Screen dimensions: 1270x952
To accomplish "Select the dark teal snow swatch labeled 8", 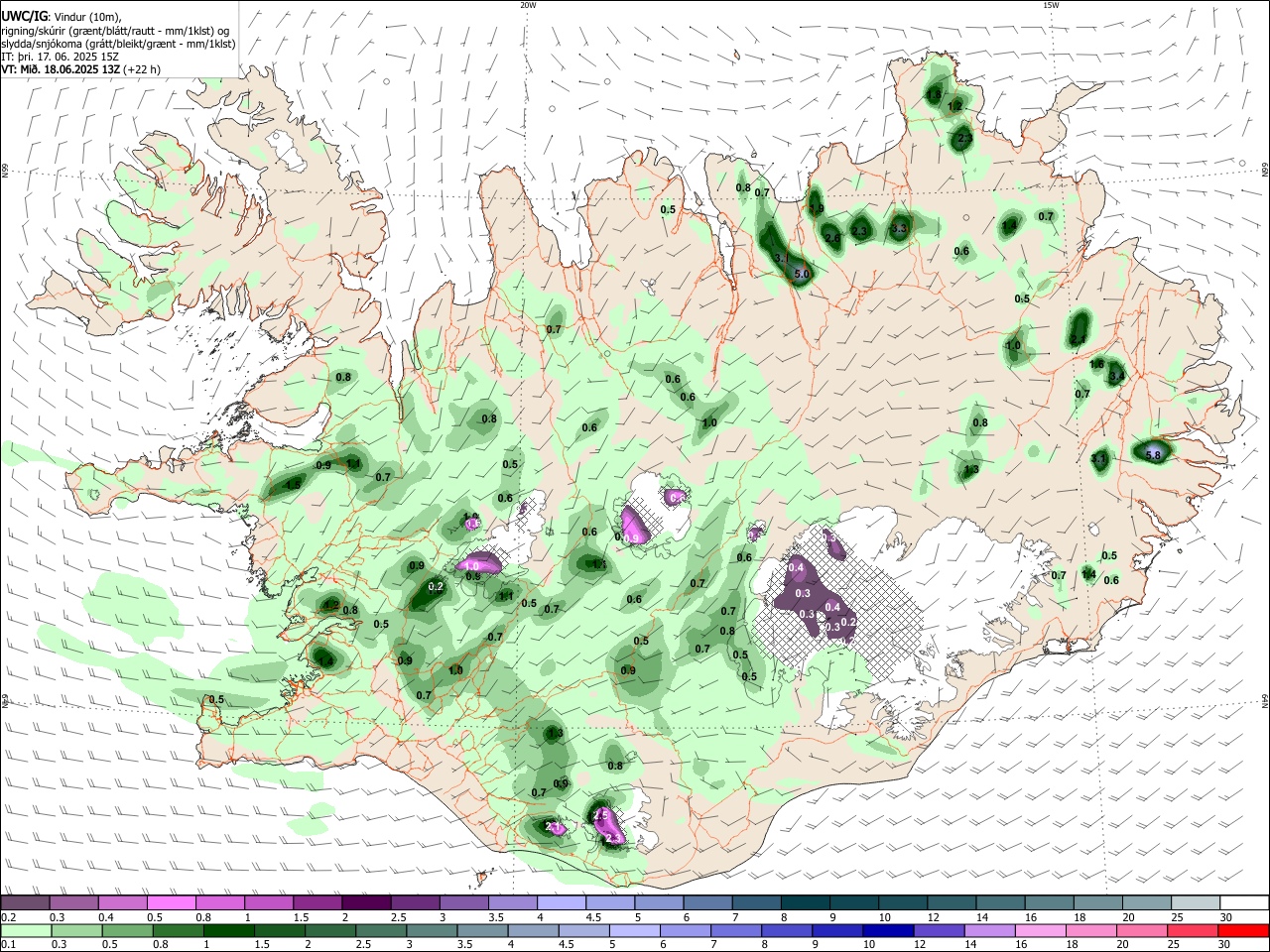I will coord(804,902).
